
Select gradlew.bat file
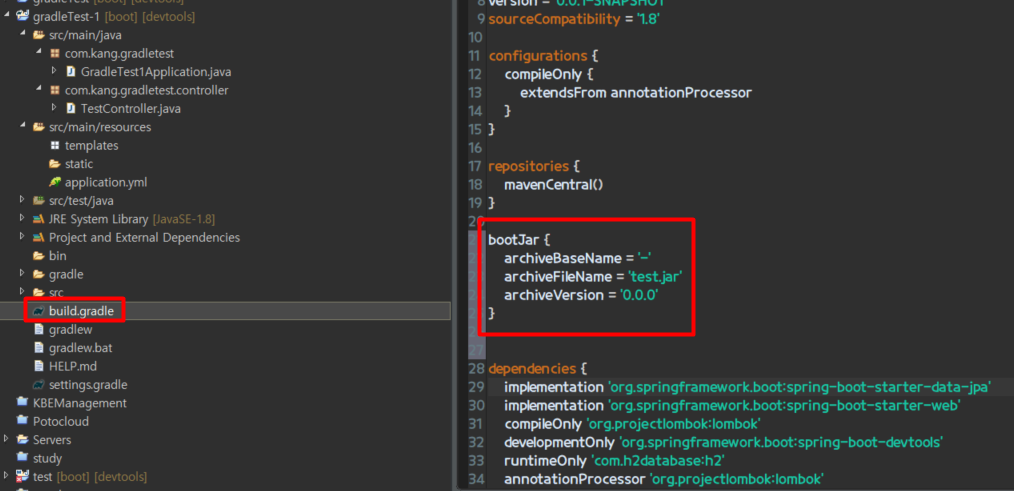[80, 348]
